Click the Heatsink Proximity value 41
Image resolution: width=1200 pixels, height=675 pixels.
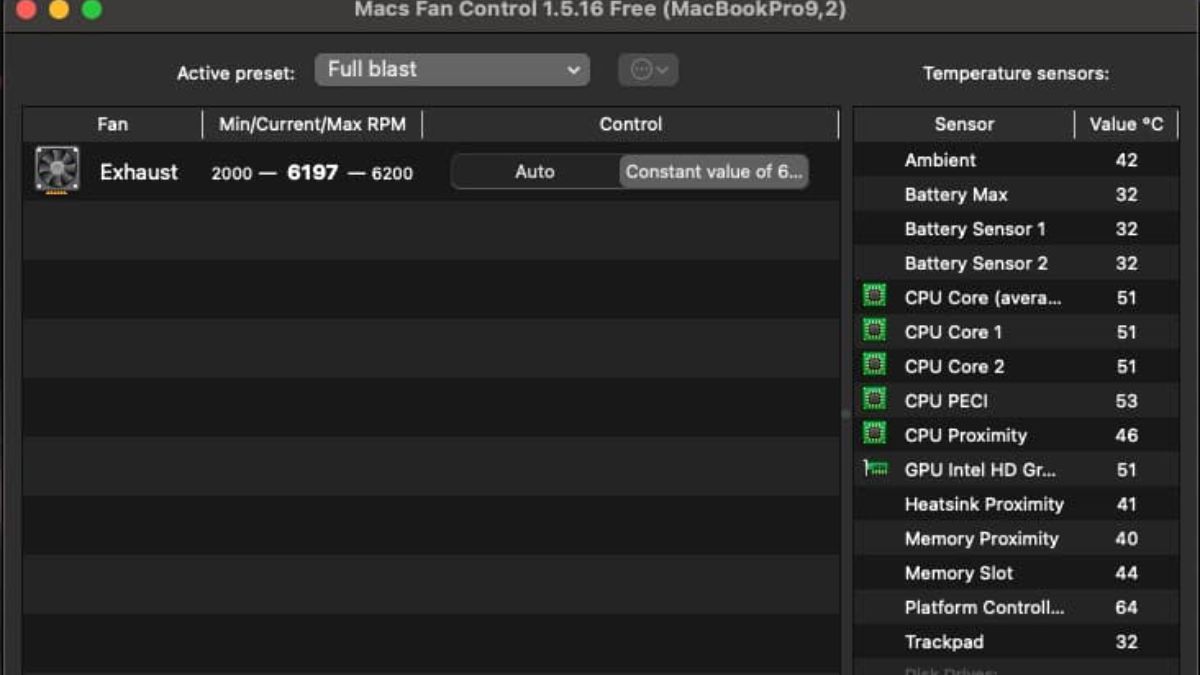pyautogui.click(x=1126, y=504)
